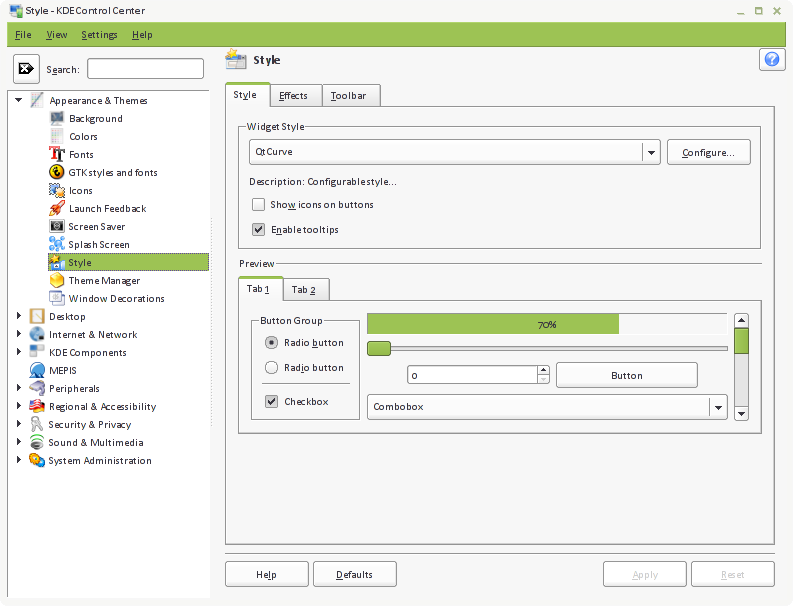Viewport: 793px width, 606px height.
Task: Click the Peripherals icon
Action: pos(37,388)
